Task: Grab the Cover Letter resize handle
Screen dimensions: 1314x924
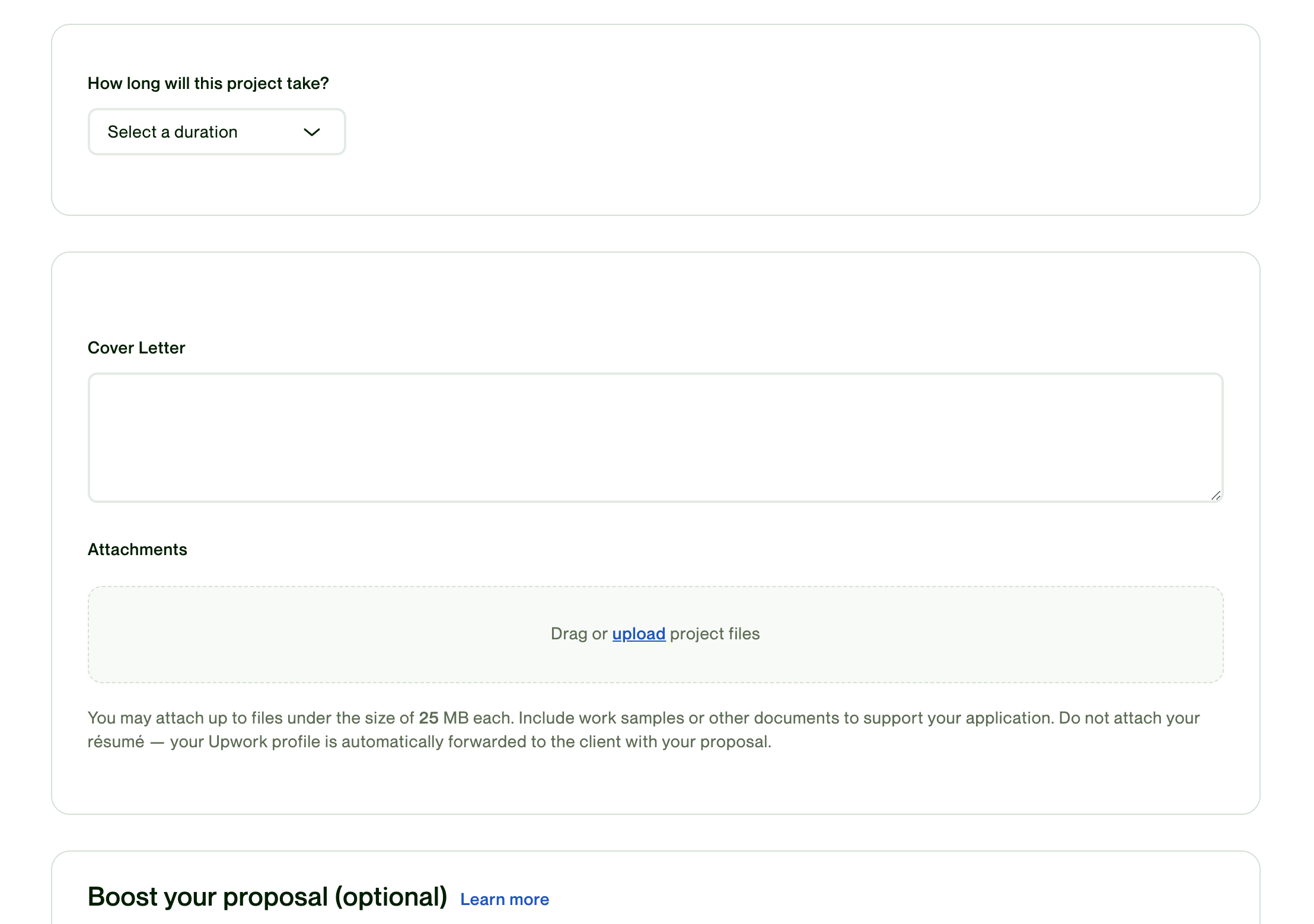Action: [x=1216, y=495]
